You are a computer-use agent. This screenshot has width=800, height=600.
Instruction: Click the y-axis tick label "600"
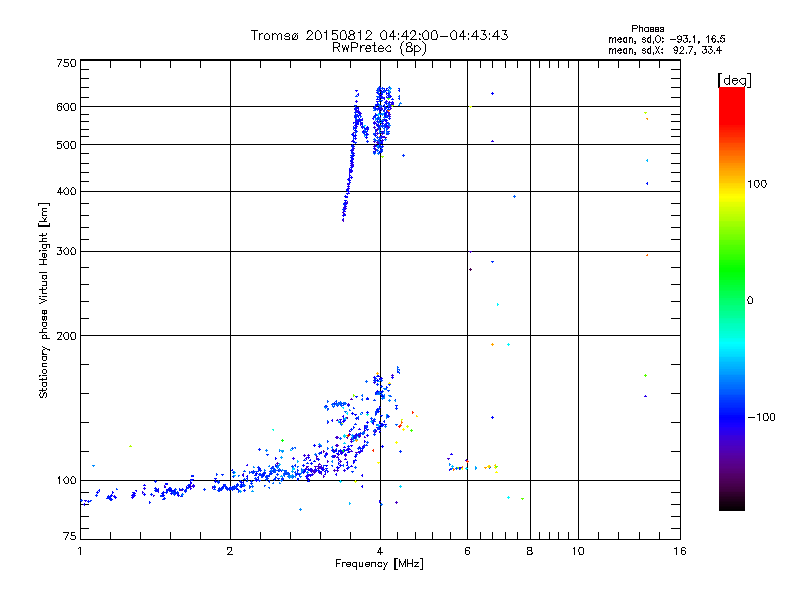[66, 107]
